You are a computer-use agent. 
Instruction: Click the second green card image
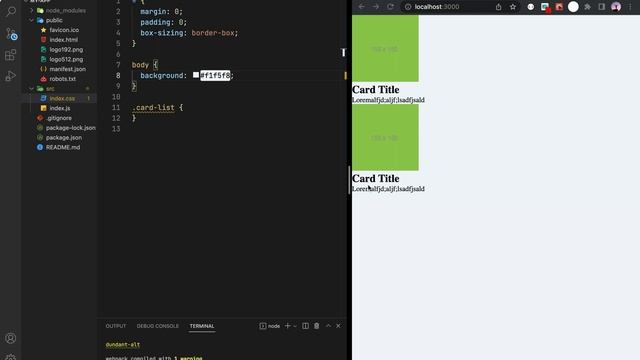click(385, 138)
